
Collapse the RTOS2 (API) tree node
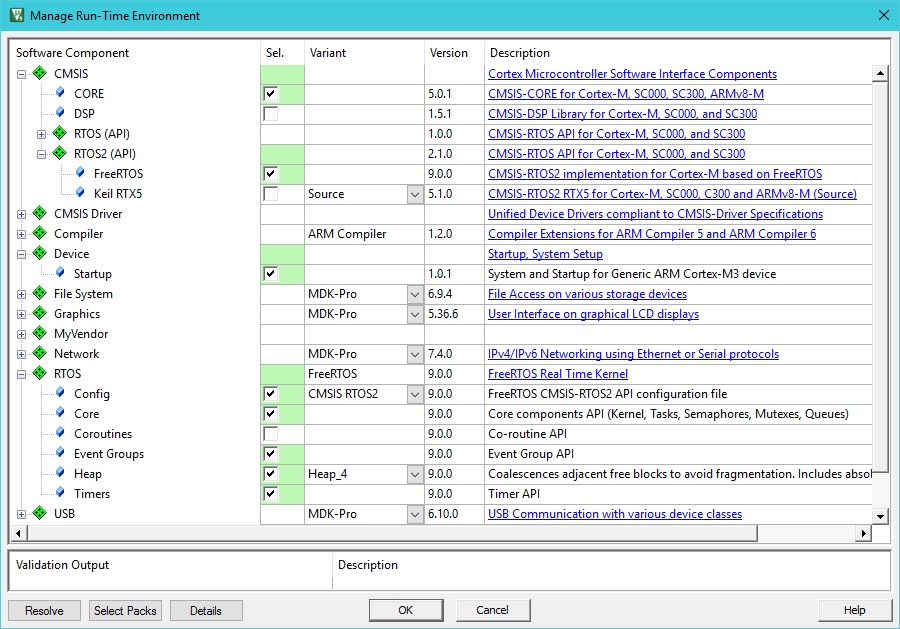pyautogui.click(x=42, y=154)
